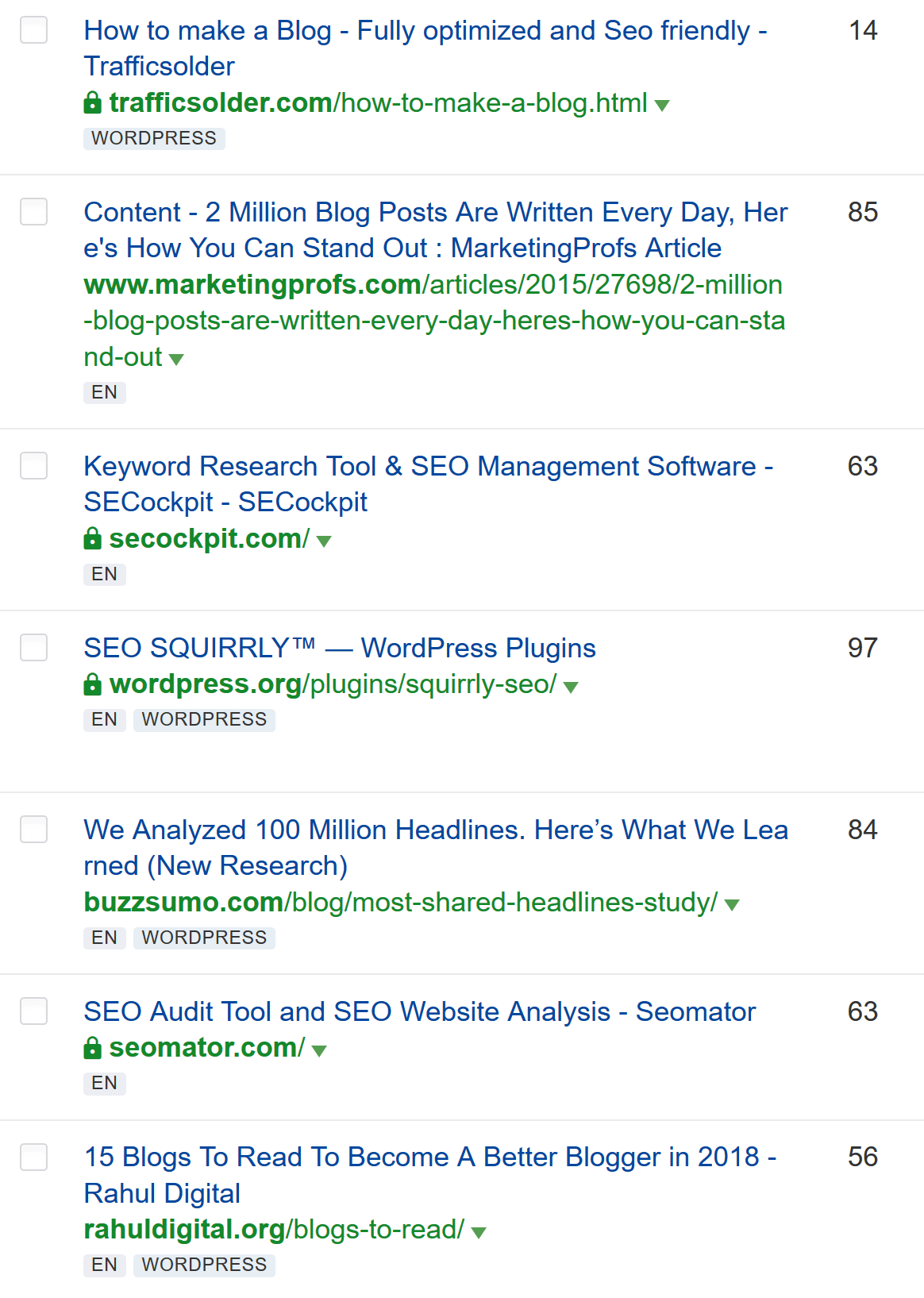This screenshot has width=924, height=1298.
Task: Check the box for Trafficsolder blog result
Action: [x=33, y=30]
